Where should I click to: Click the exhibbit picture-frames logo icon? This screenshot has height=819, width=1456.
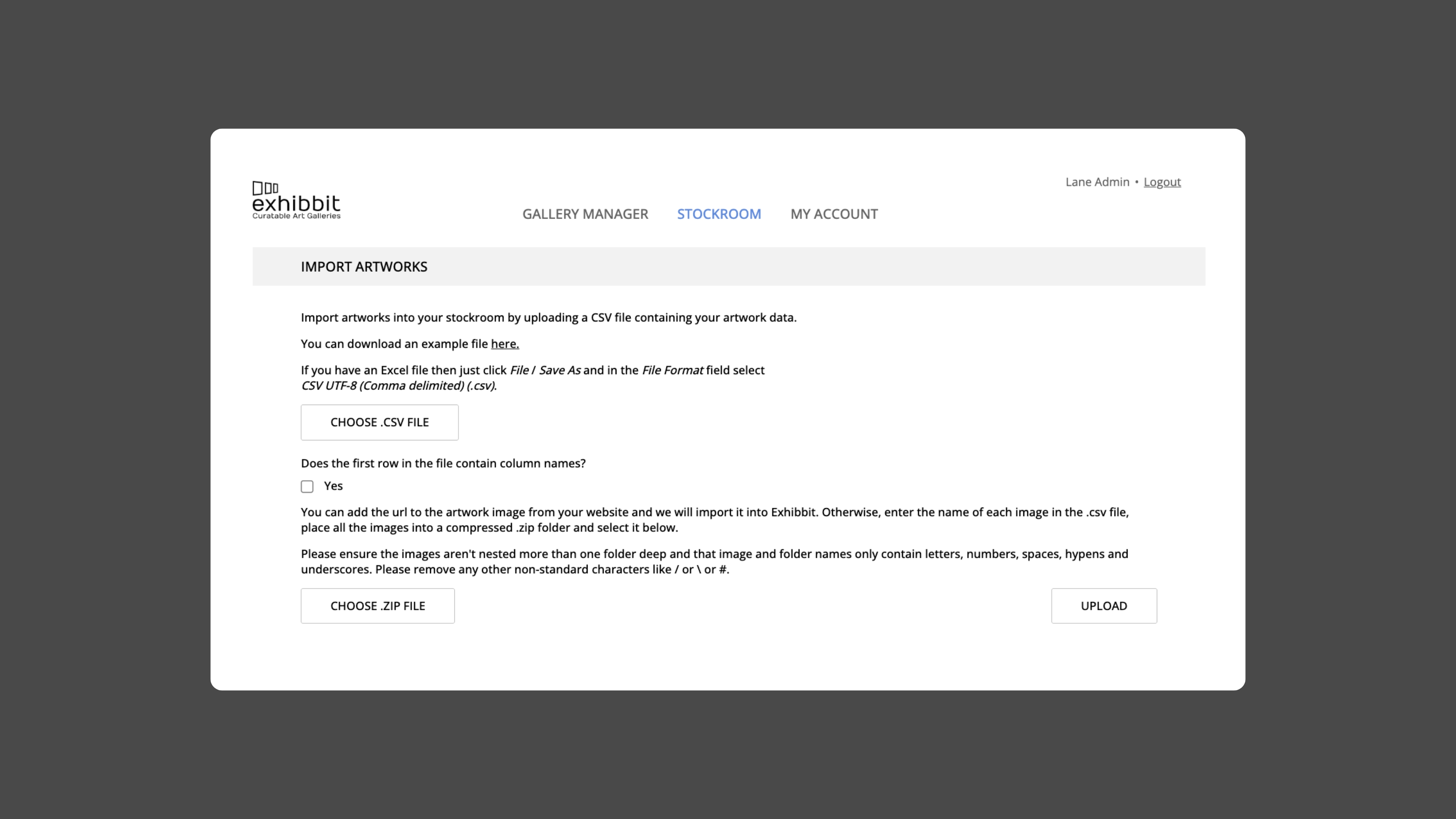tap(265, 188)
